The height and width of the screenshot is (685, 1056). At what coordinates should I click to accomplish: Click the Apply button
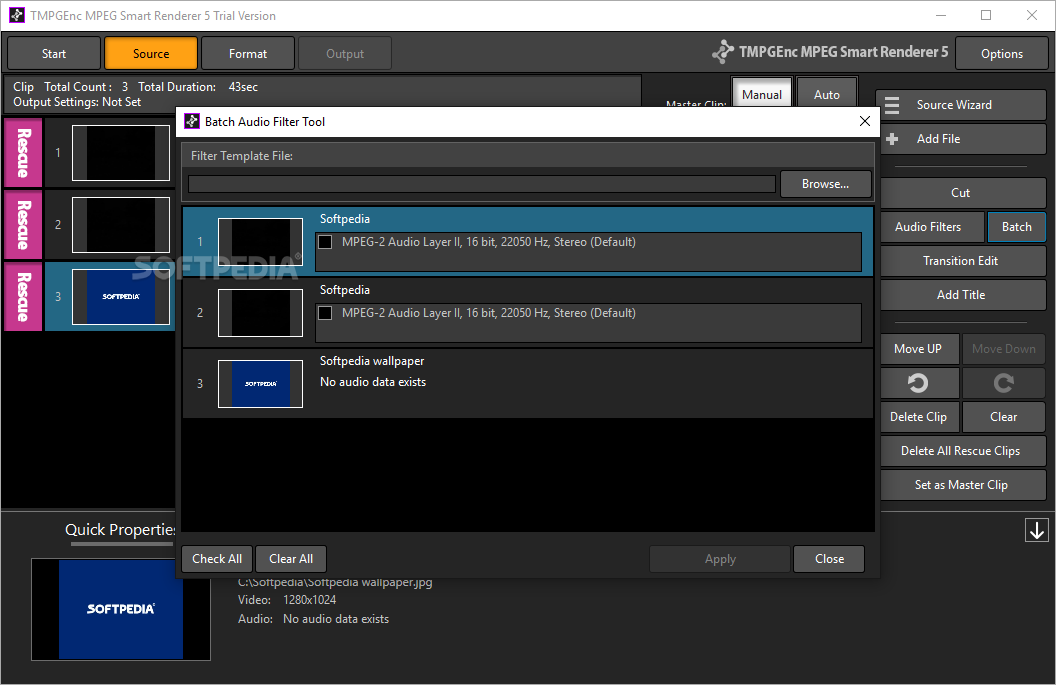(720, 559)
